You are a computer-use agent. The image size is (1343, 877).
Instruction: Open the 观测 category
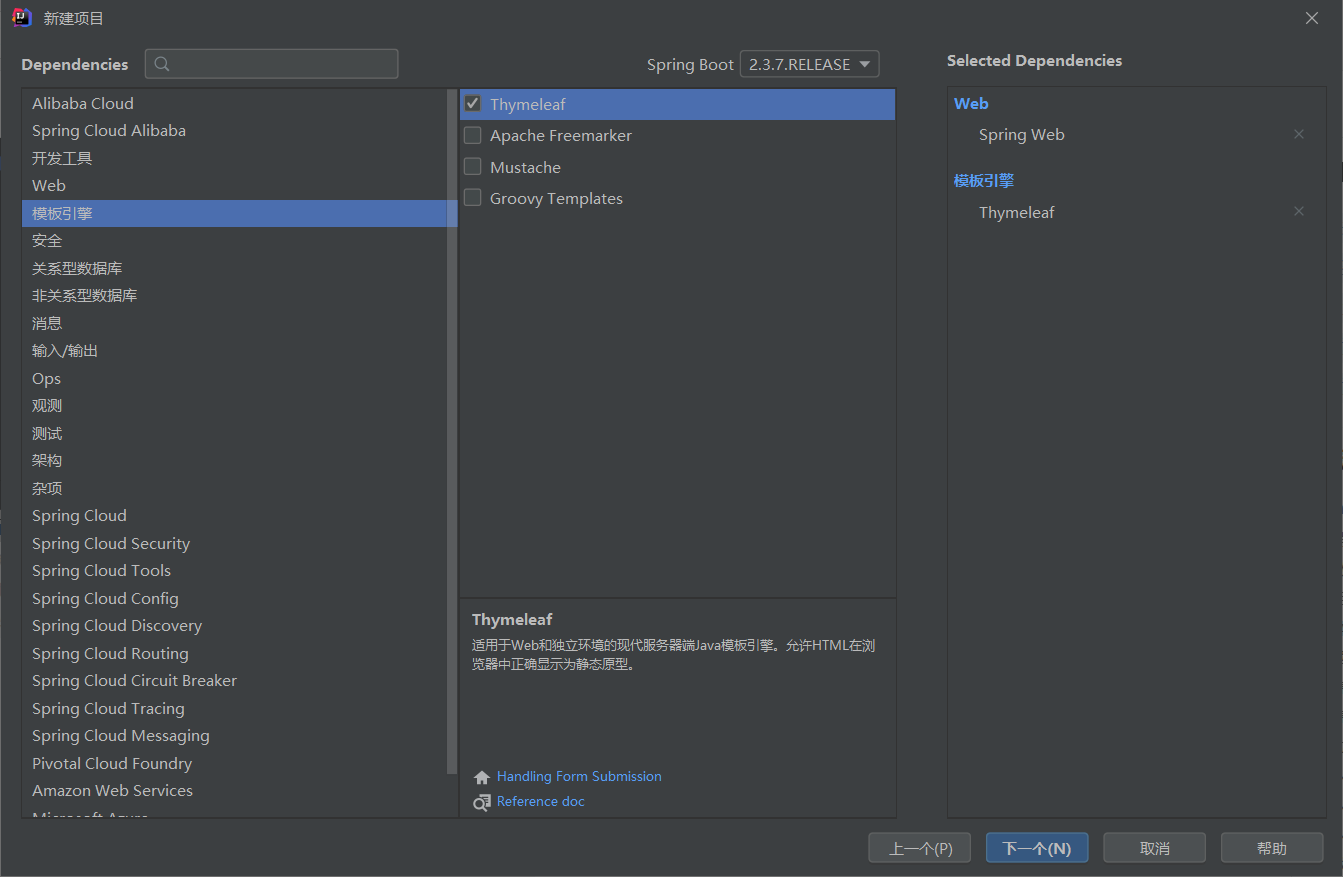click(234, 405)
